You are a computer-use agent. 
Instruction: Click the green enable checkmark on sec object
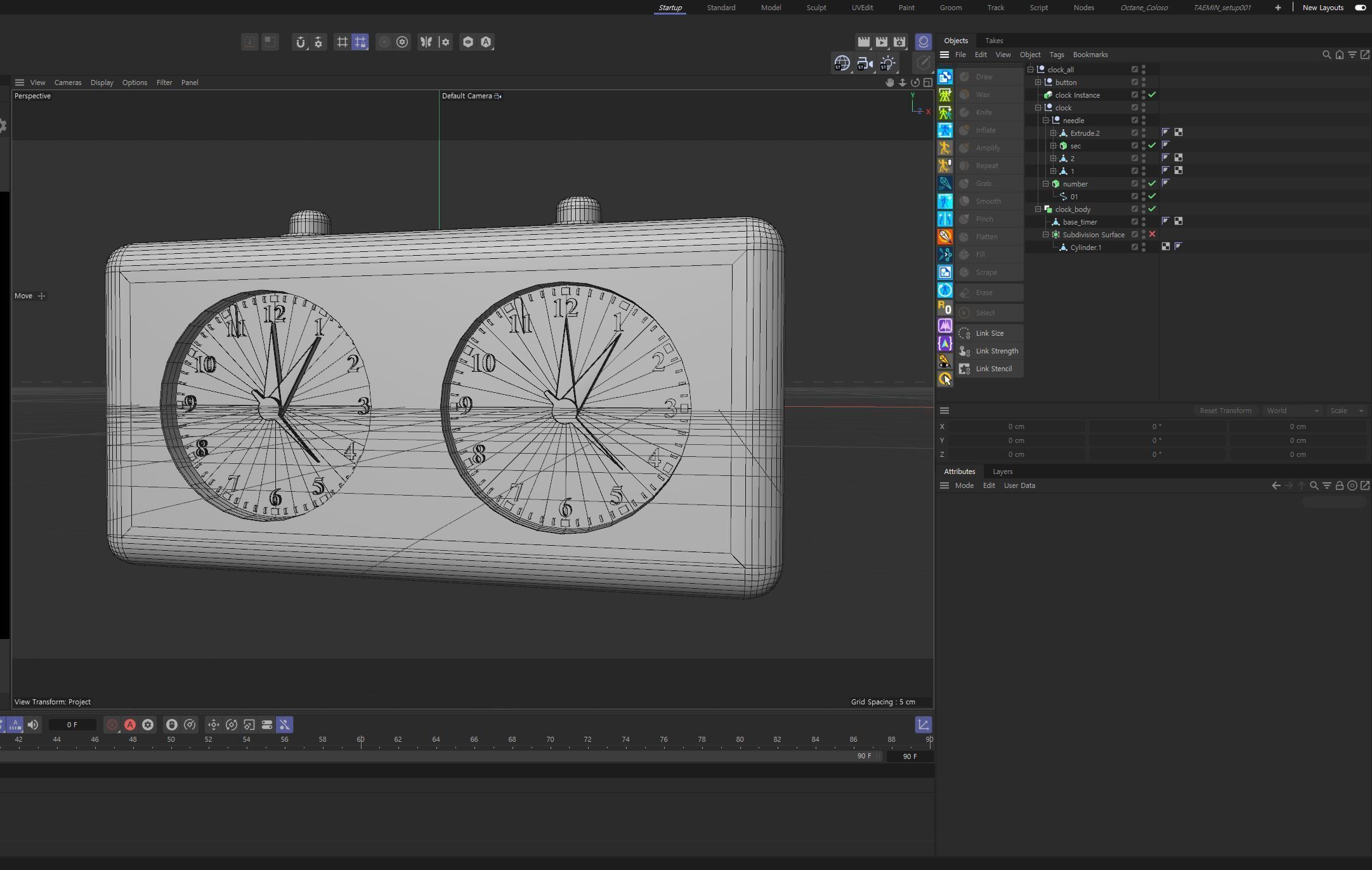[1152, 146]
